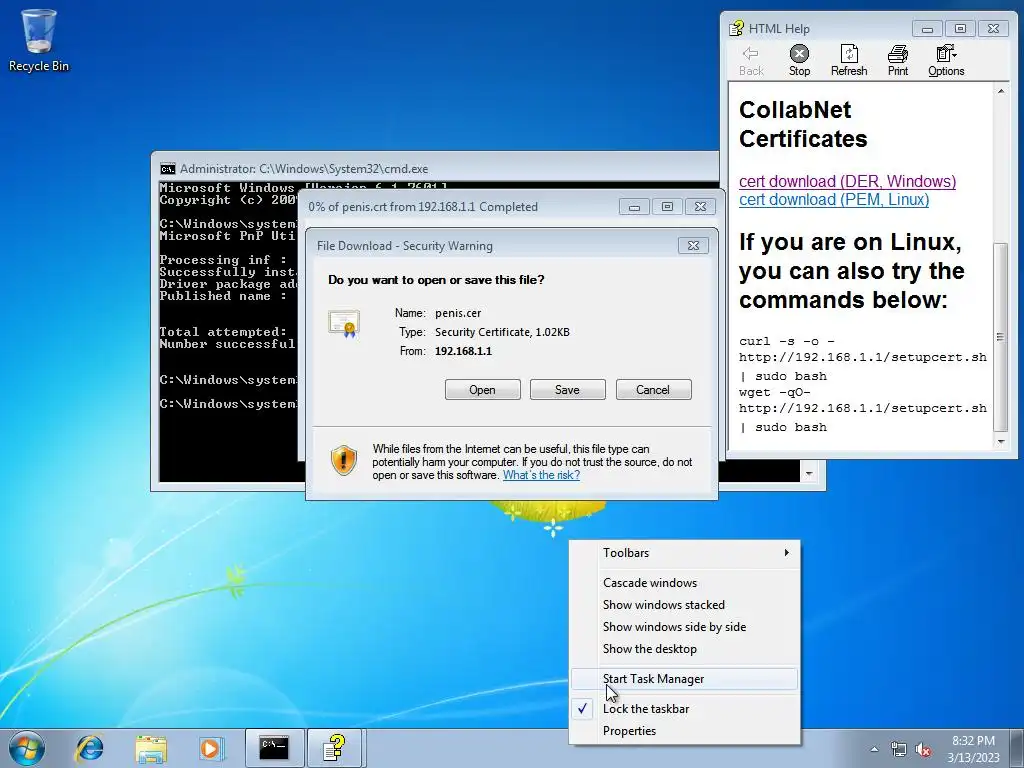Close the HTML Help window
The image size is (1024, 768).
click(x=993, y=29)
